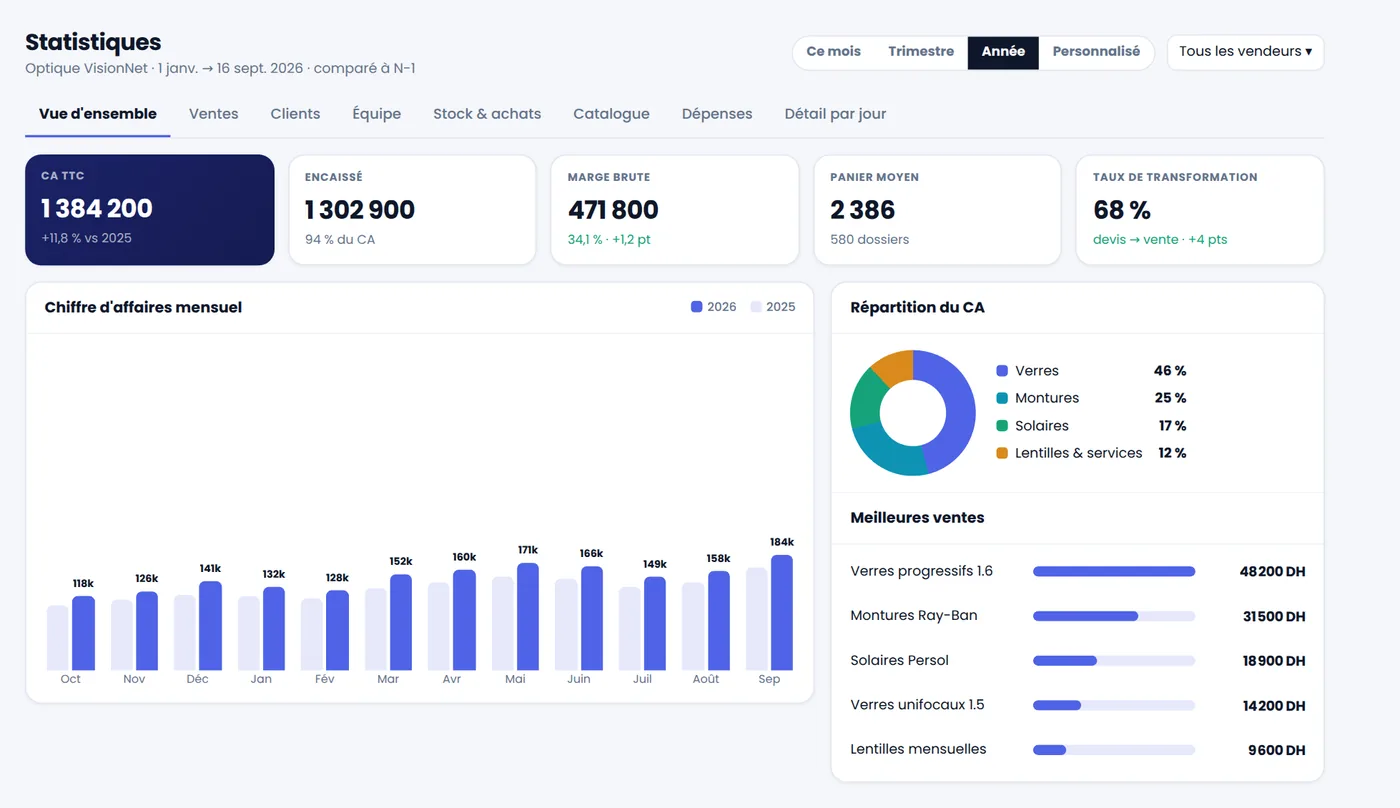The image size is (1400, 808).
Task: Switch to Stock & achats tab
Action: click(x=487, y=114)
